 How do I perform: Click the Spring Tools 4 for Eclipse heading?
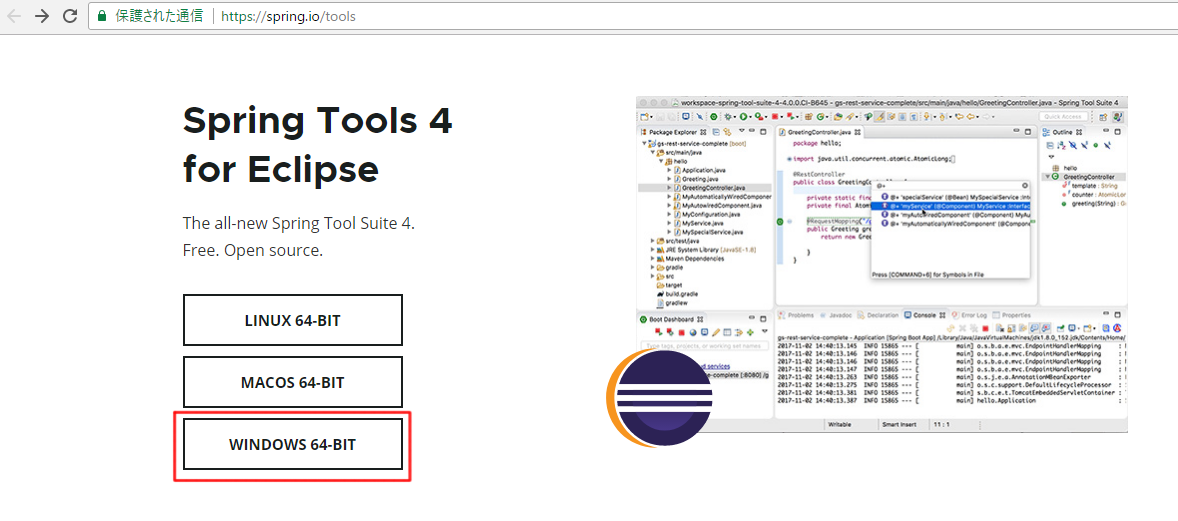[x=318, y=144]
